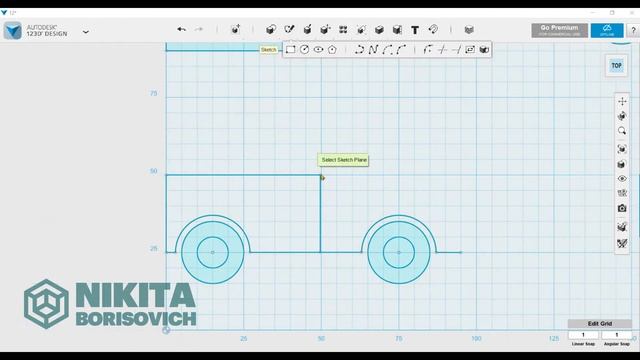Toggle bottom navigation bar sketch option
The image size is (640, 360).
point(622,244)
